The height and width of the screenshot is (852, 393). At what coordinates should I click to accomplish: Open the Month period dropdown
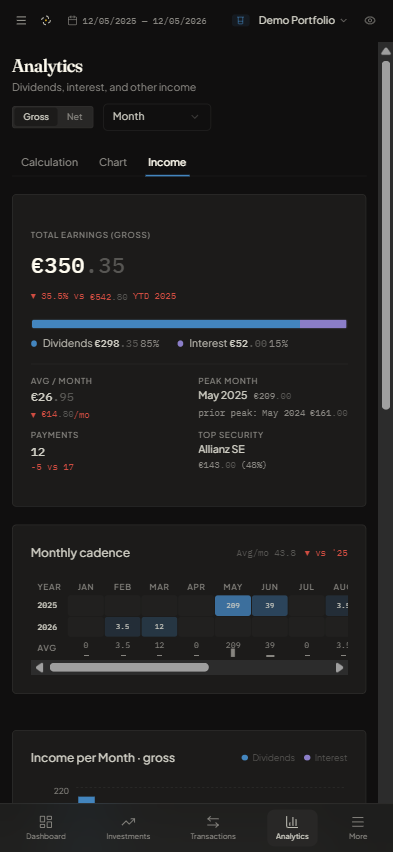157,117
